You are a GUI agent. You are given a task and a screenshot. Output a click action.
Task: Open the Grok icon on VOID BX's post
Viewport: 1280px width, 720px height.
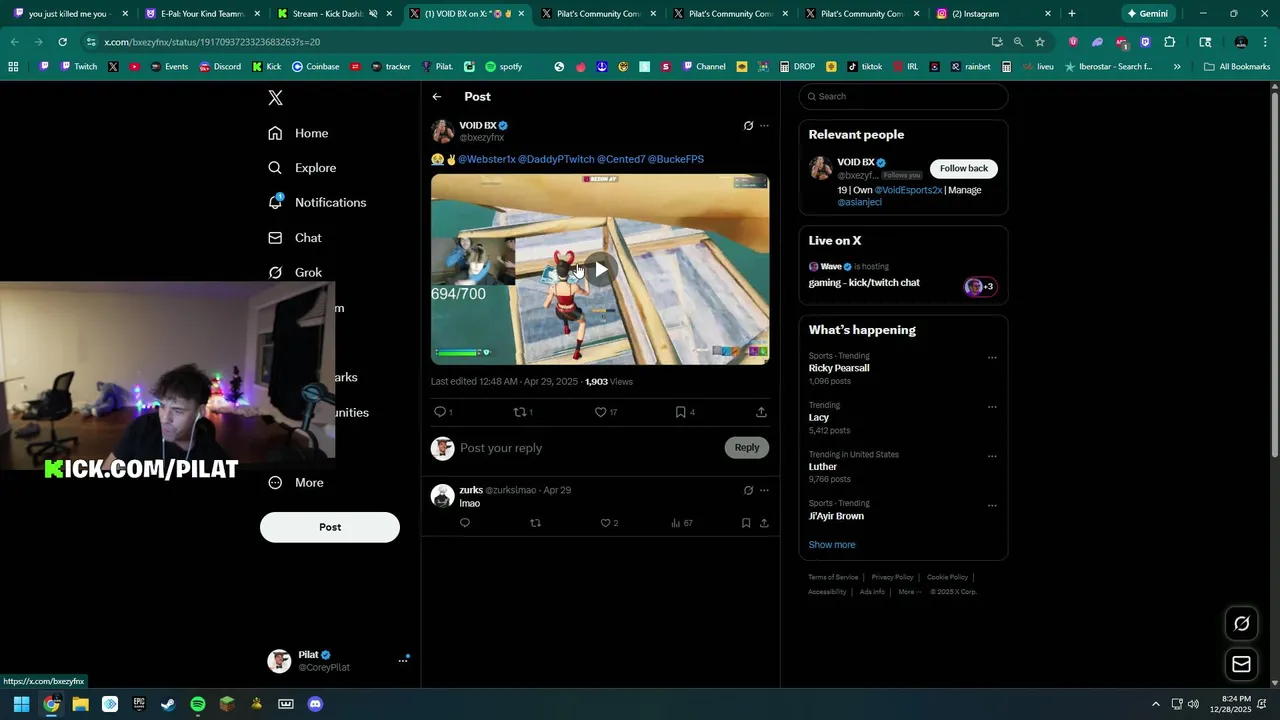(x=748, y=126)
